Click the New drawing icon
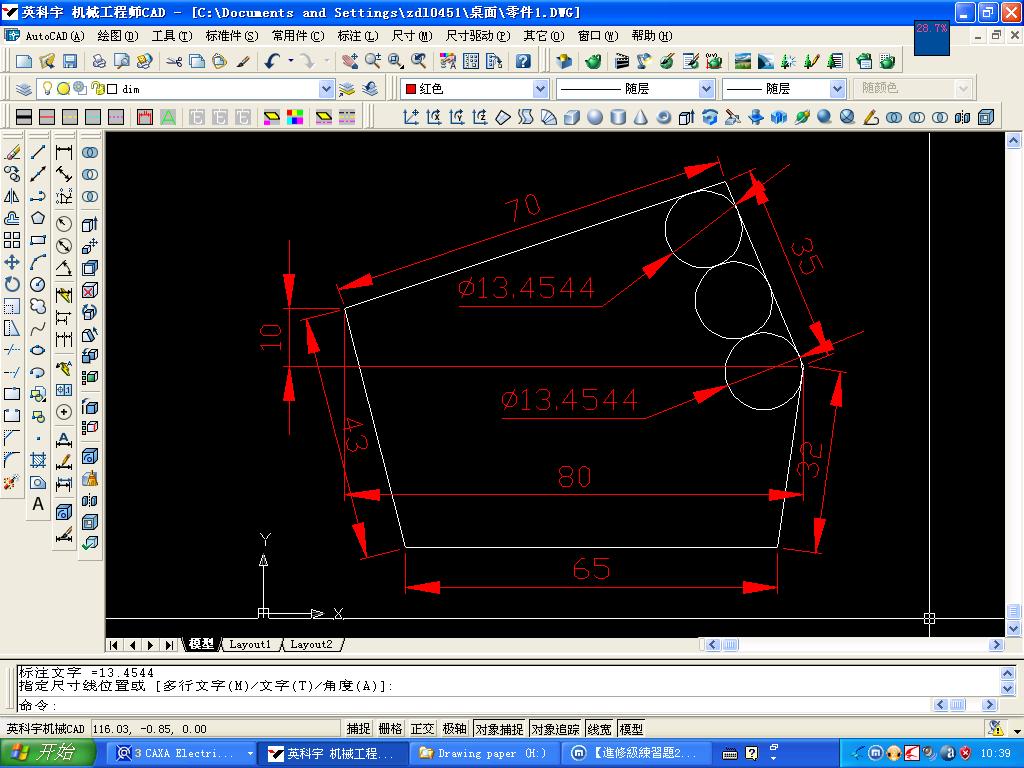The image size is (1024, 768). coord(24,61)
